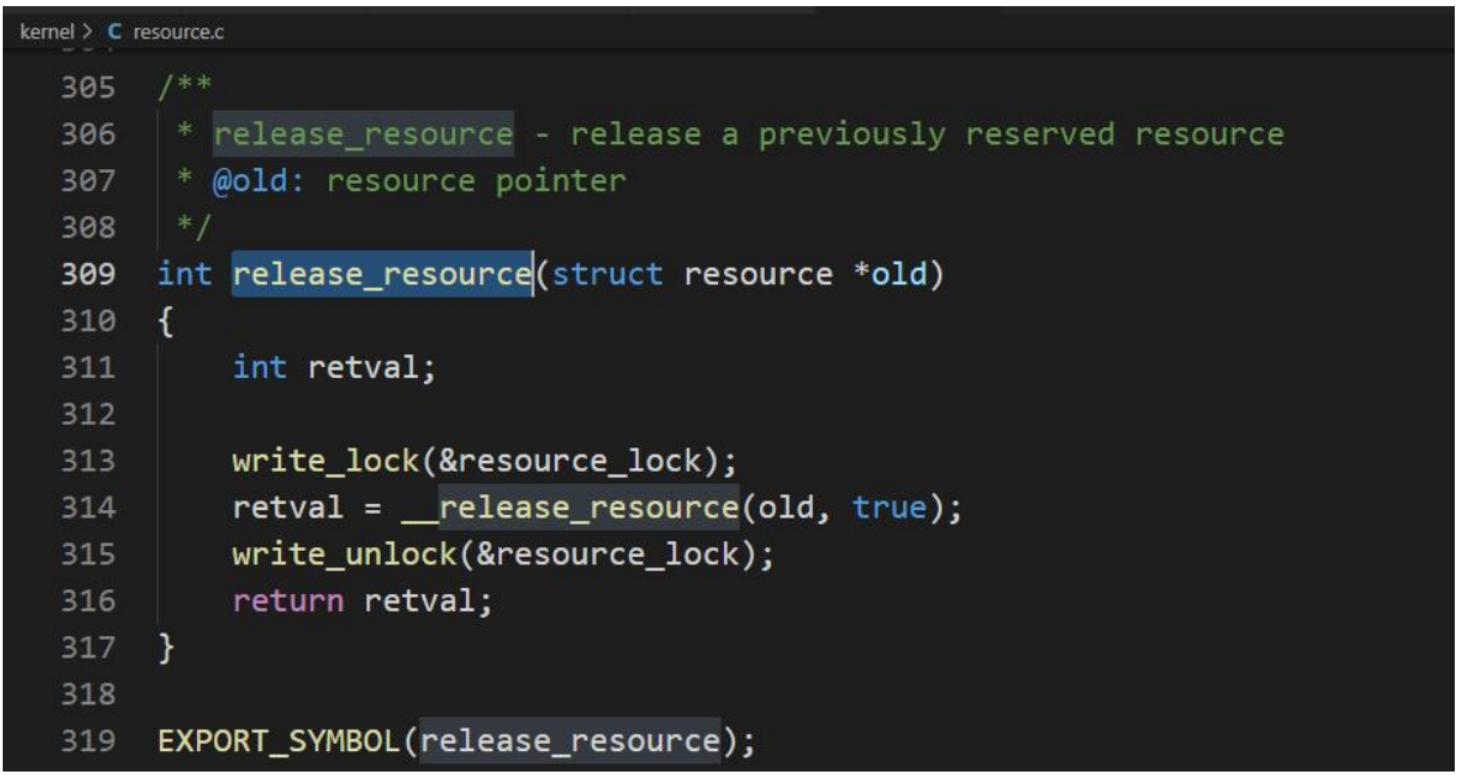Image resolution: width=1457 pixels, height=775 pixels.
Task: Click the breadcrumb separator chevron after kernel
Action: click(88, 32)
